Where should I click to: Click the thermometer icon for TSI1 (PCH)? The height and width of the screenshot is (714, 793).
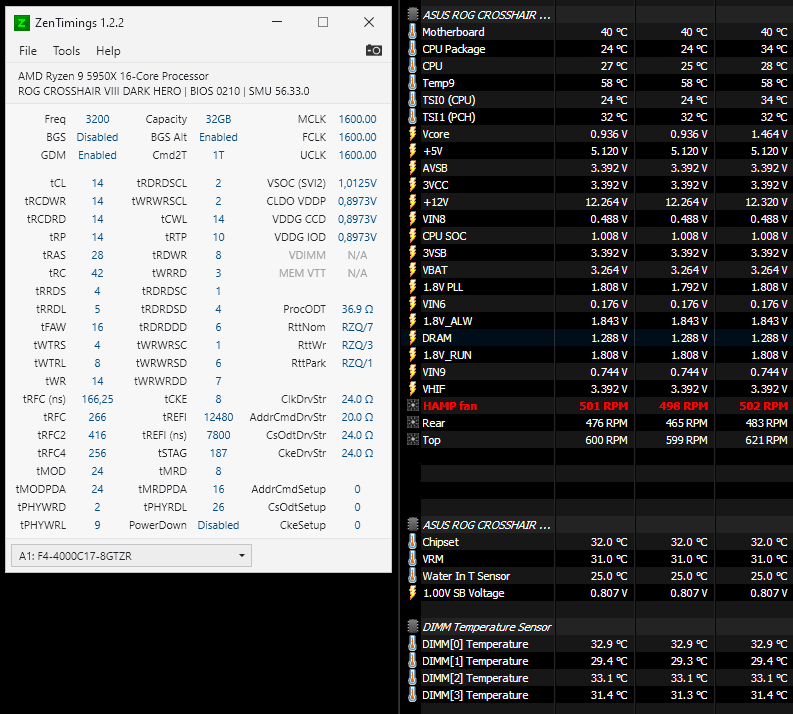click(x=413, y=117)
